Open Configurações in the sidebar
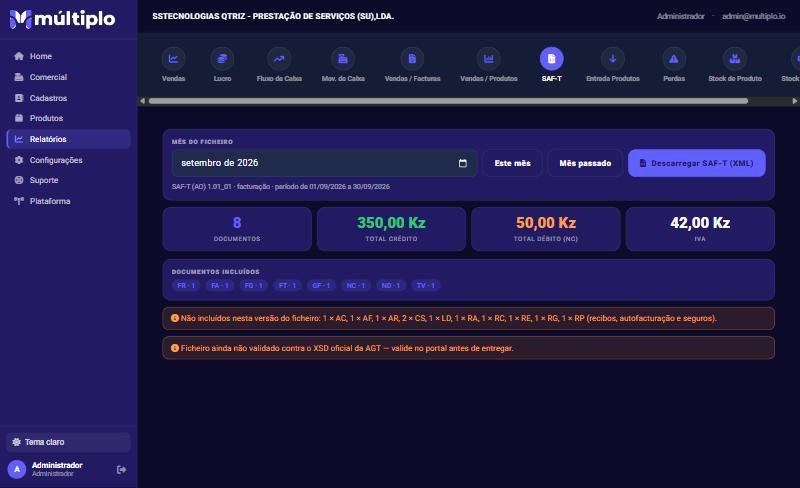 pyautogui.click(x=68, y=160)
